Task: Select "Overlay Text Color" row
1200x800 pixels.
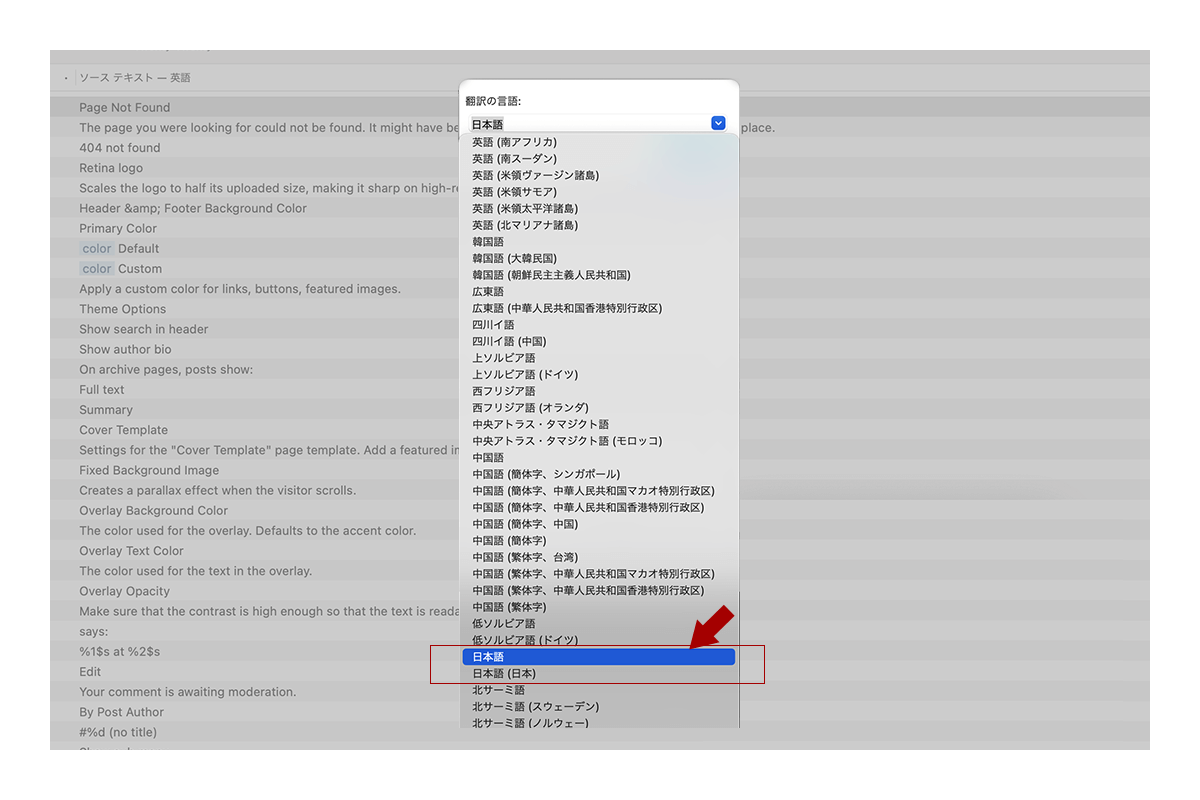Action: click(x=132, y=550)
